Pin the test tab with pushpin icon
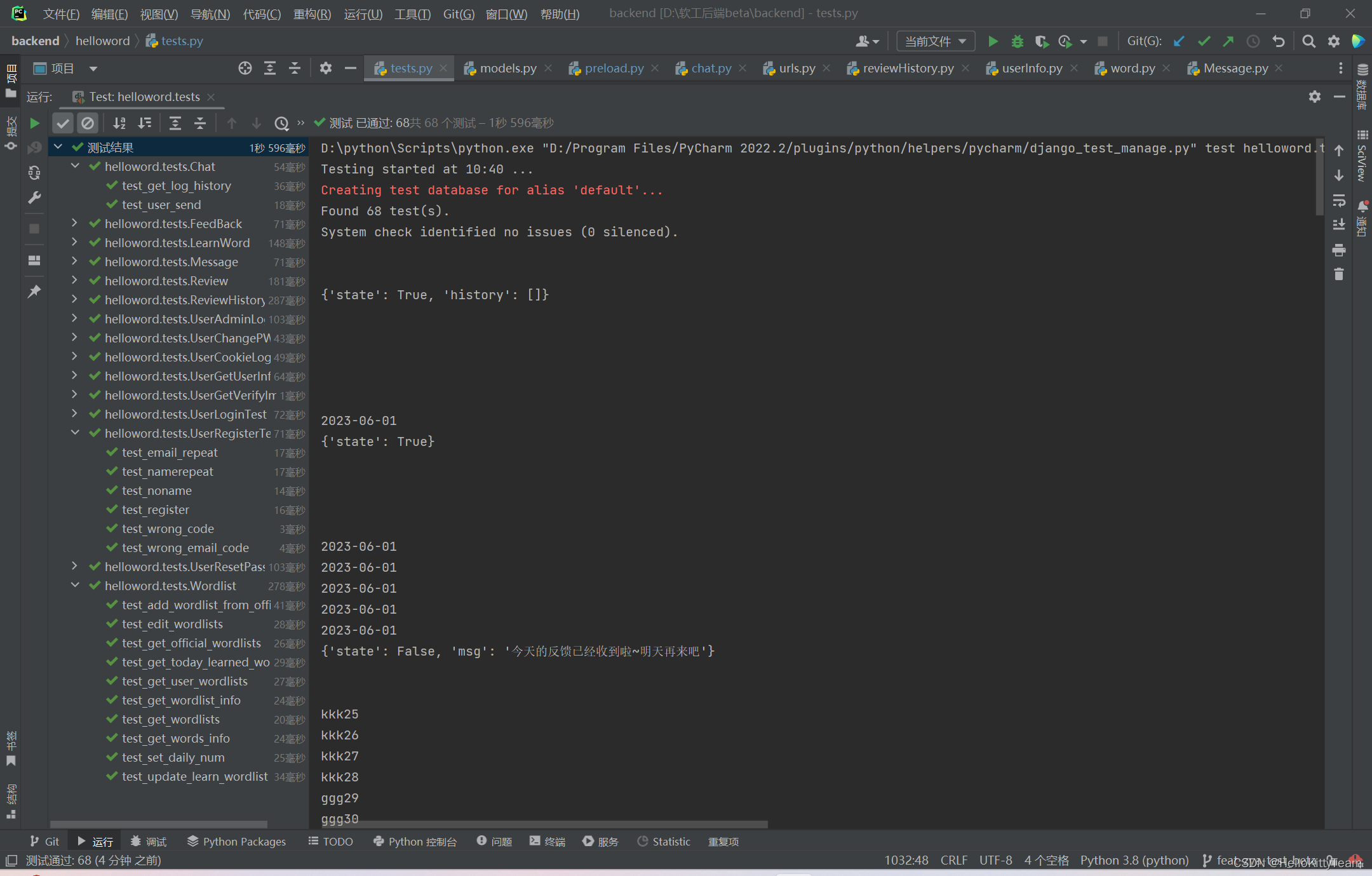 click(35, 291)
